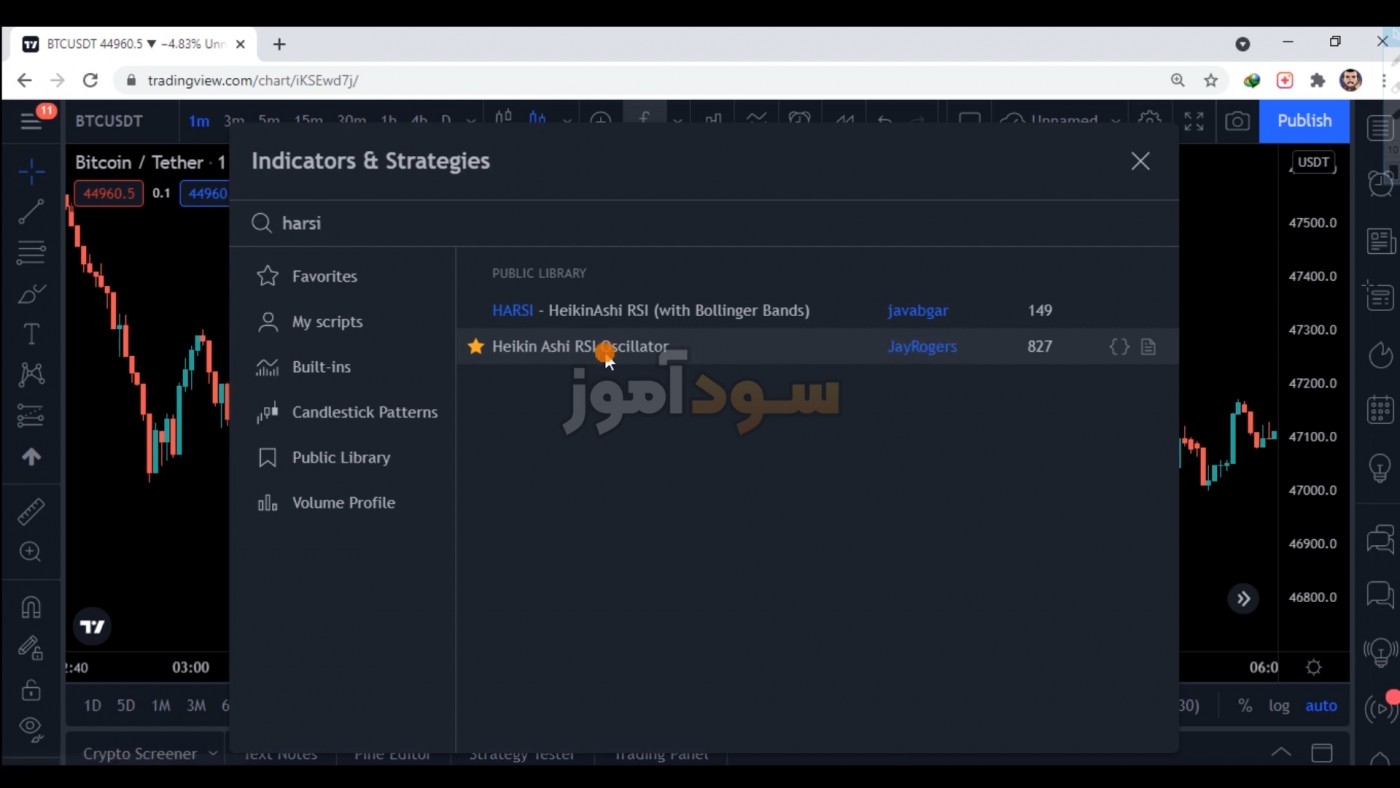Image resolution: width=1400 pixels, height=788 pixels.
Task: Select the XABCD pattern tool
Action: point(31,374)
